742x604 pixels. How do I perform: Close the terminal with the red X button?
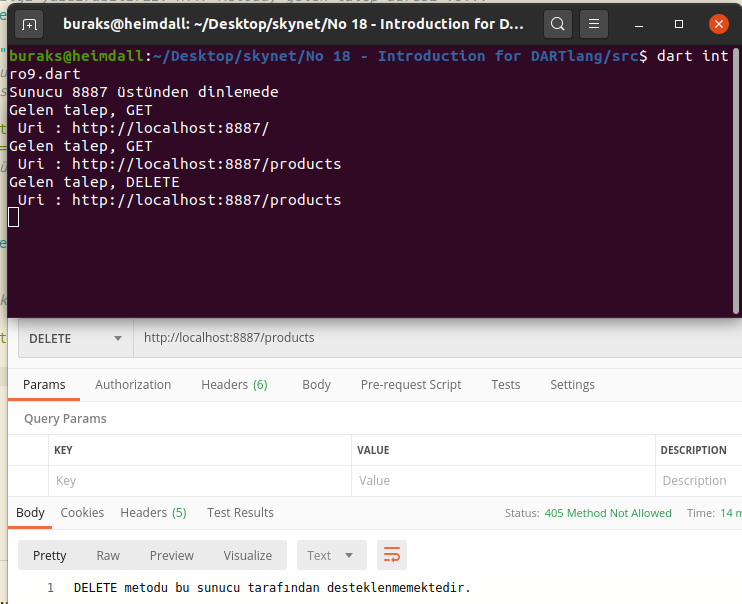tap(717, 24)
